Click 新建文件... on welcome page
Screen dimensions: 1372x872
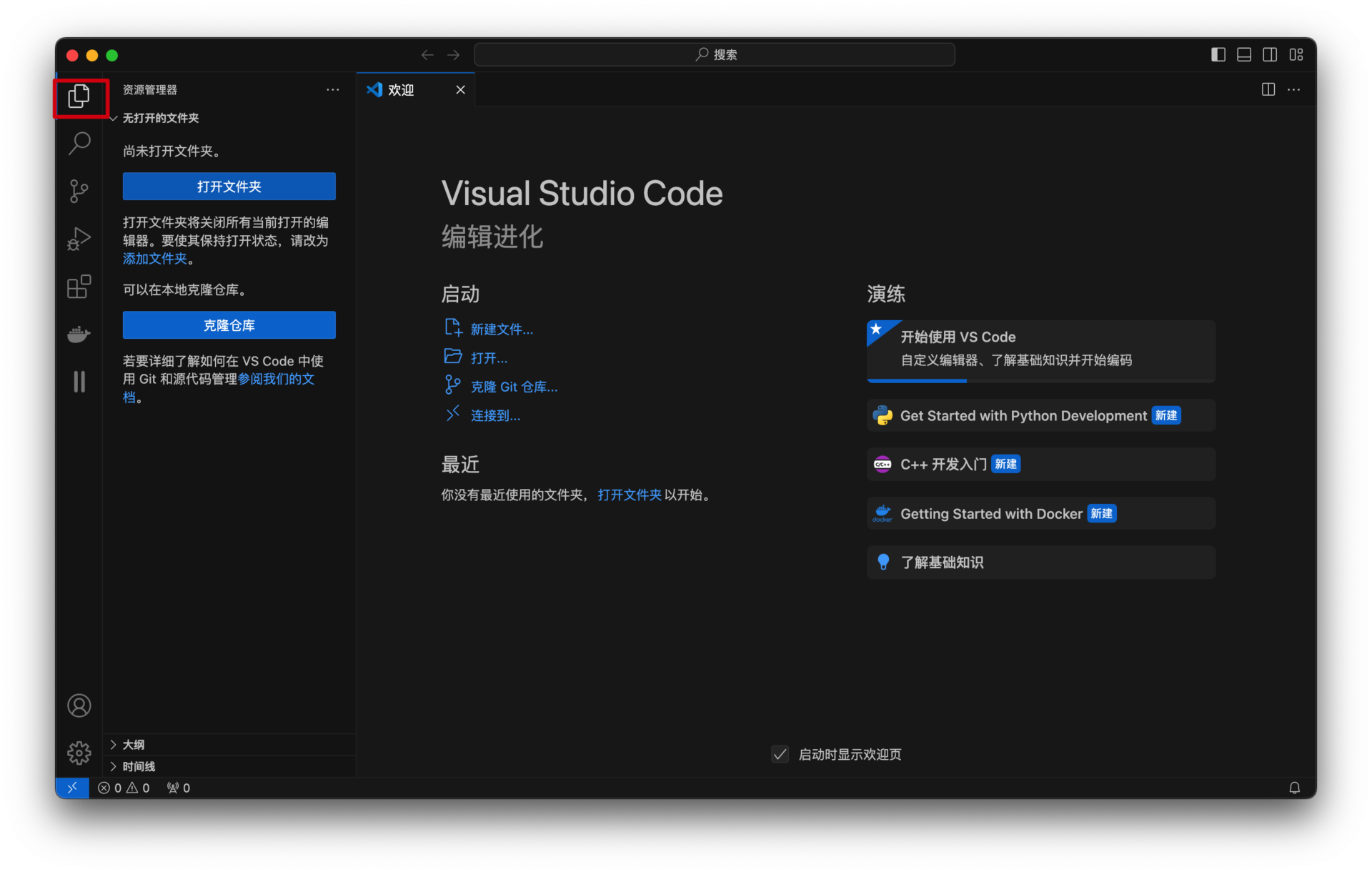pyautogui.click(x=502, y=330)
